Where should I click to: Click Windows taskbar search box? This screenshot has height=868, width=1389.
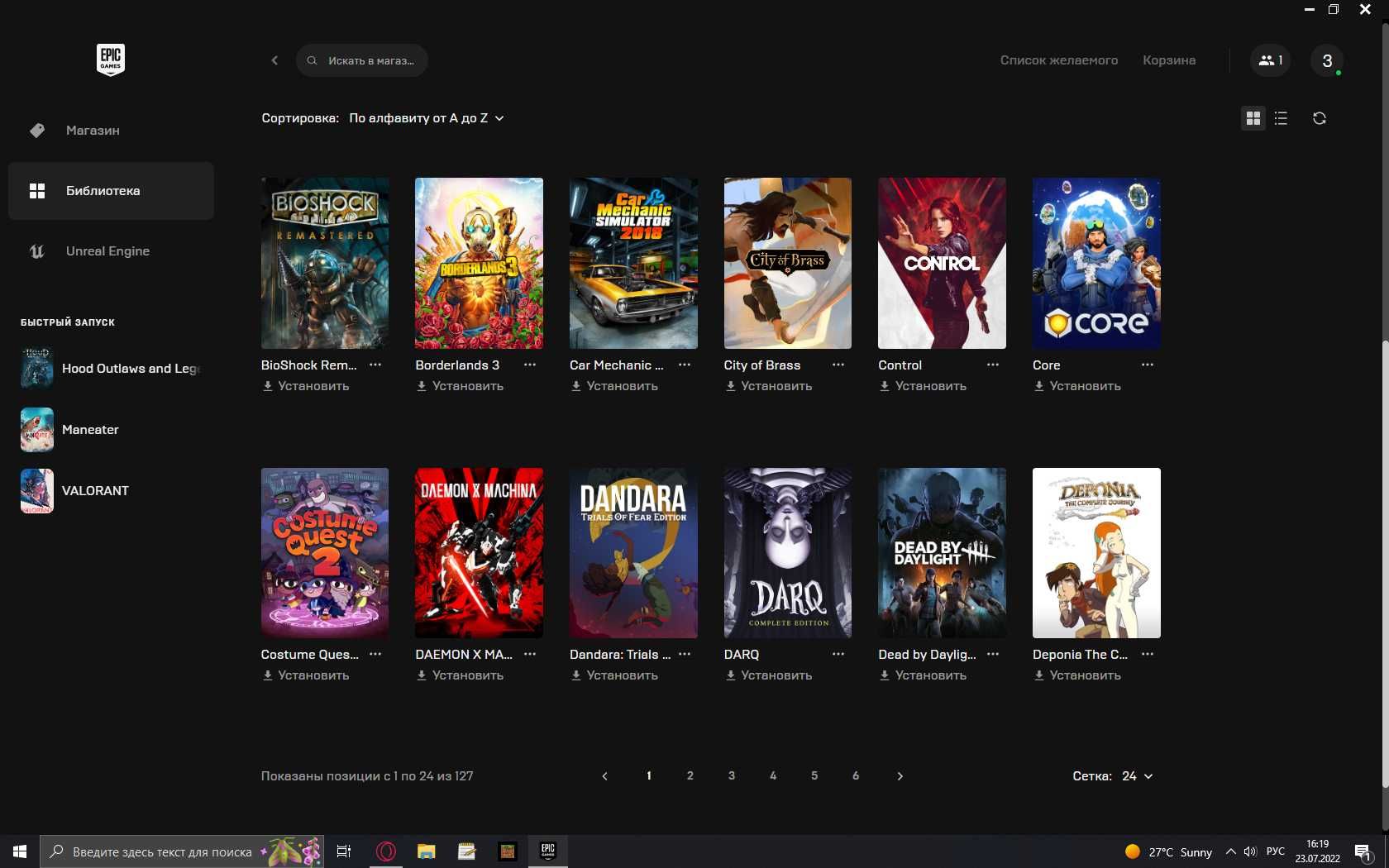[x=182, y=851]
